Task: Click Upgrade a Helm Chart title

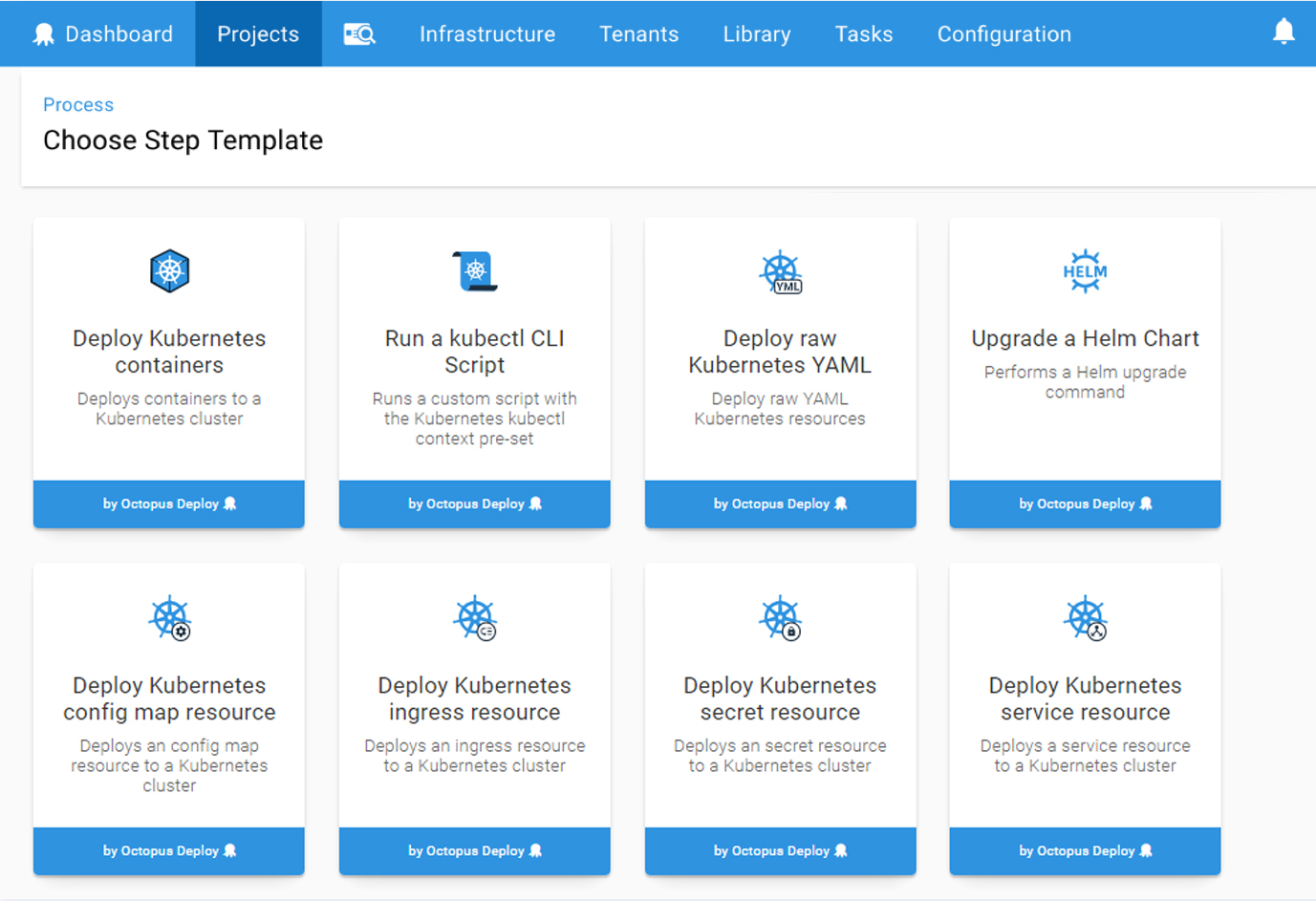Action: coord(1085,338)
